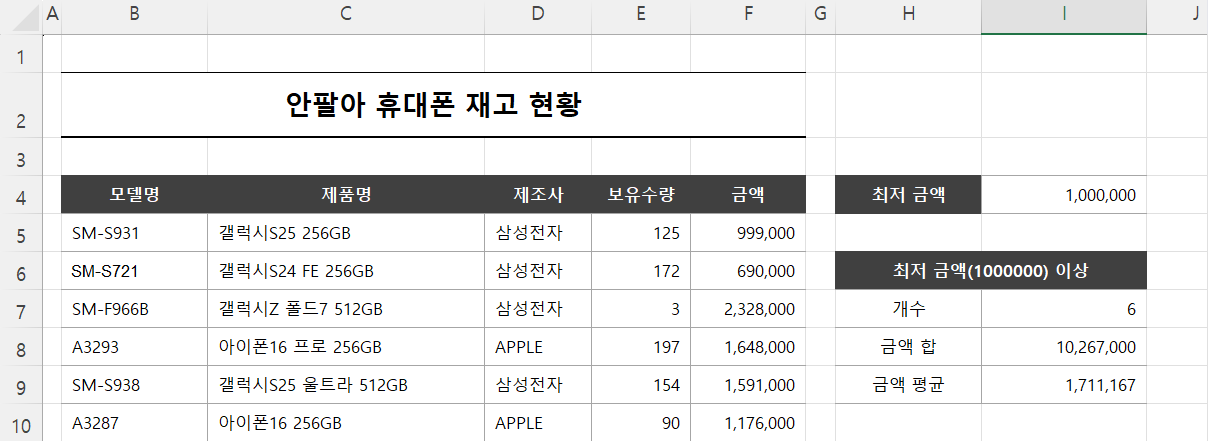Select amount cell showing 2,328,000
This screenshot has width=1208, height=441.
[748, 309]
